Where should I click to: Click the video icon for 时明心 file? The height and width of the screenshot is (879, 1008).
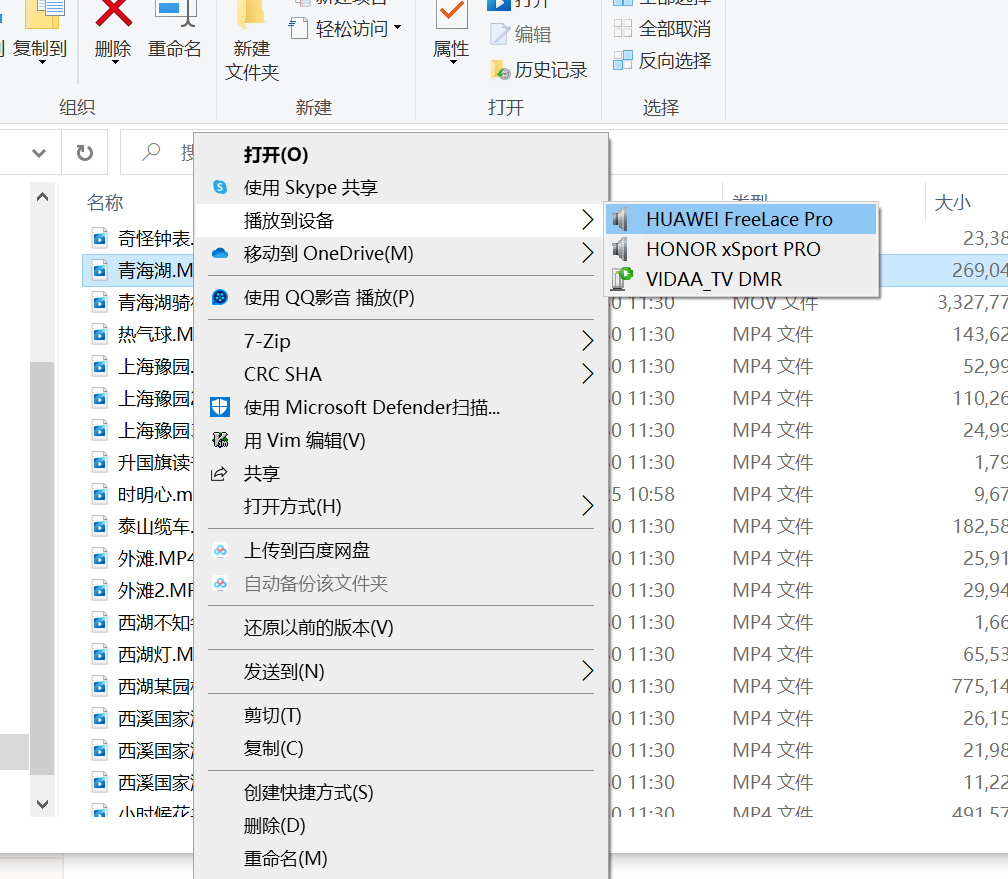100,494
